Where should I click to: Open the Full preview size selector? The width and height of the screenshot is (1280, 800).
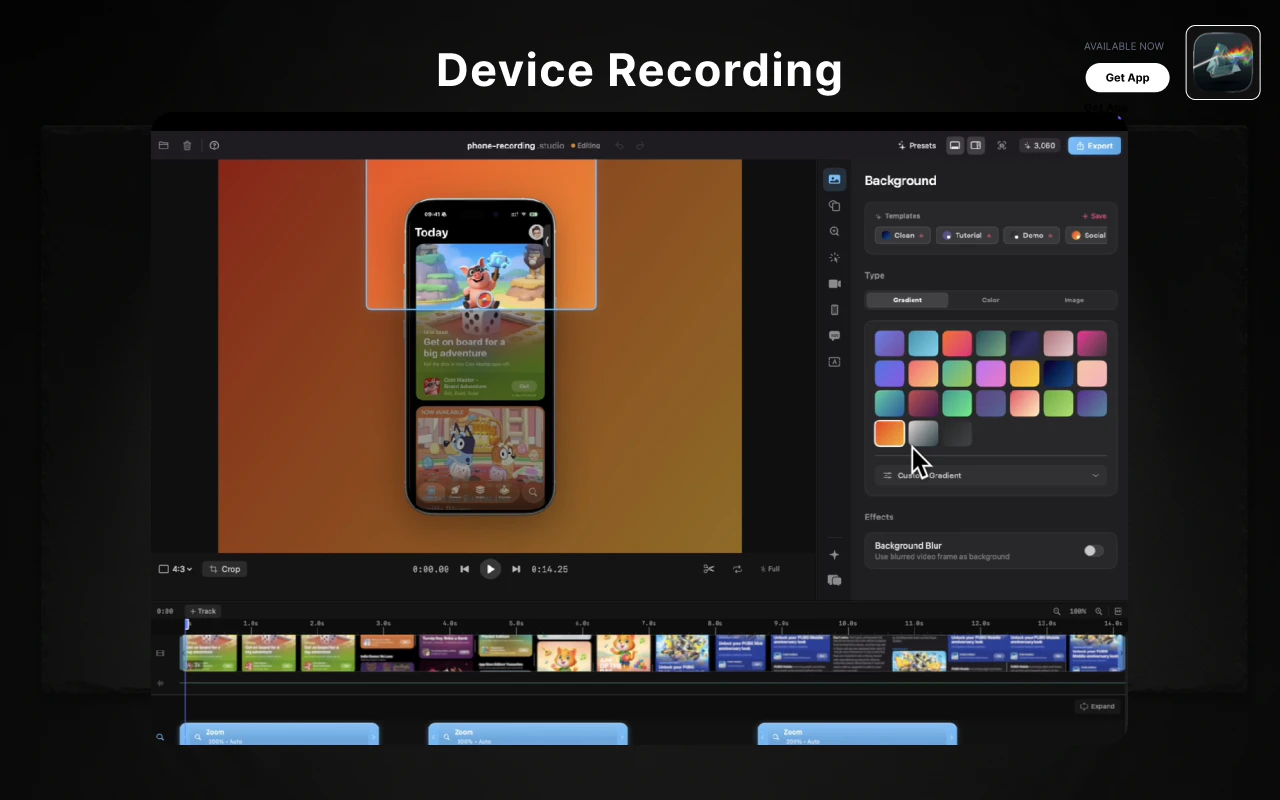770,569
